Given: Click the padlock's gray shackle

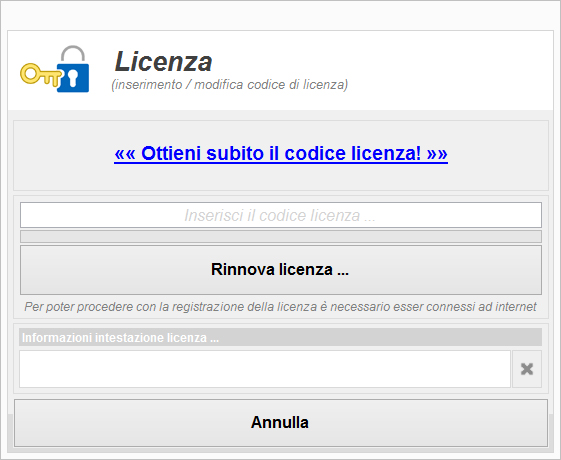Looking at the screenshot, I should pos(73,54).
